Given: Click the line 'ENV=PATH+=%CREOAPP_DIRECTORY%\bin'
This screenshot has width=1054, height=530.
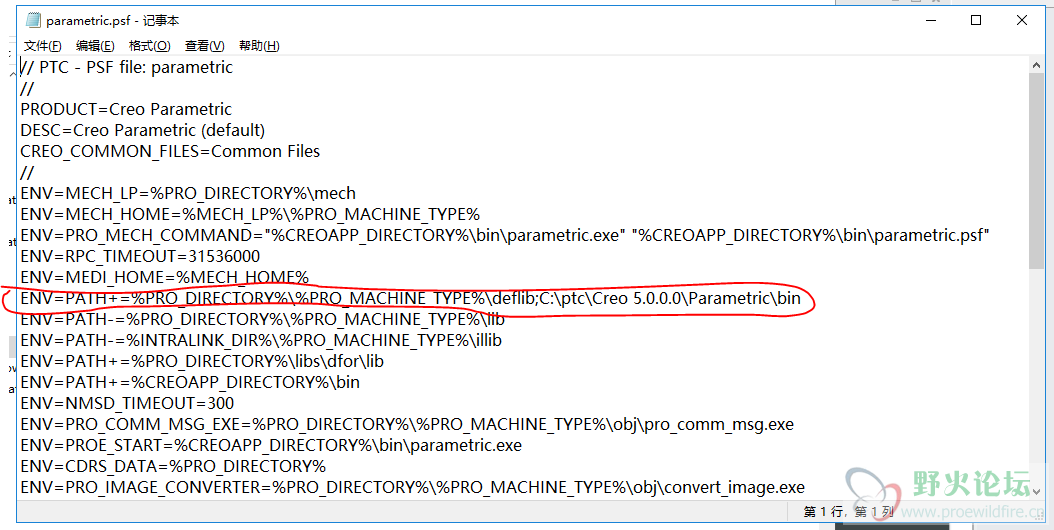Looking at the screenshot, I should [x=190, y=382].
